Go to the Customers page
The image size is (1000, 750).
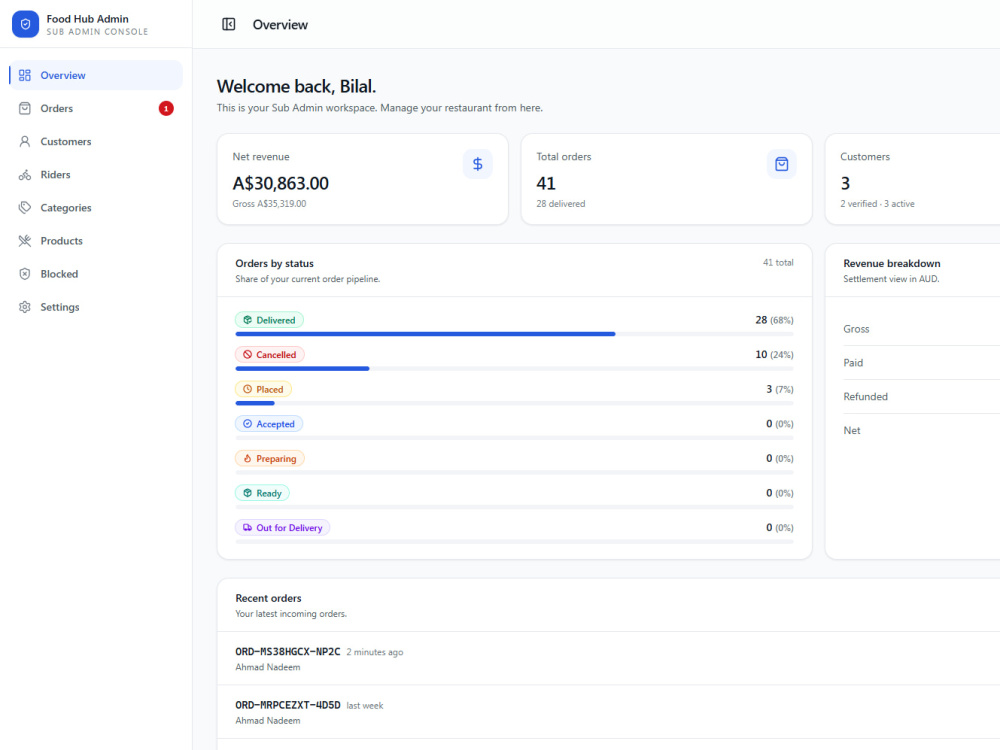pos(96,142)
